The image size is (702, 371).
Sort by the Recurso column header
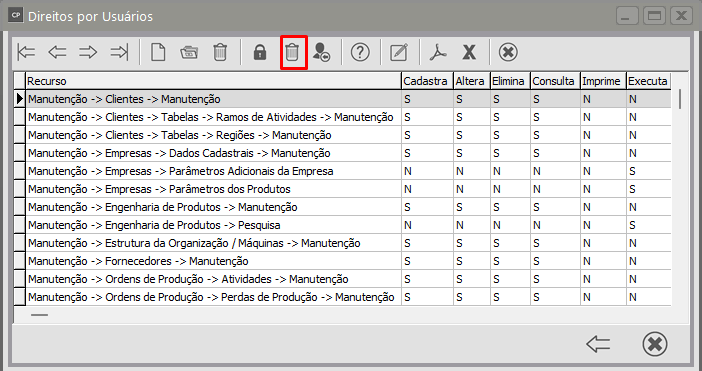pyautogui.click(x=213, y=81)
